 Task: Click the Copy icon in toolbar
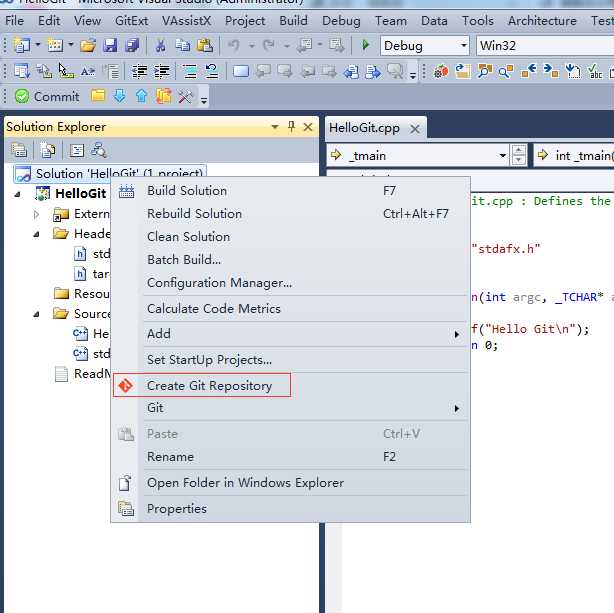click(x=182, y=46)
